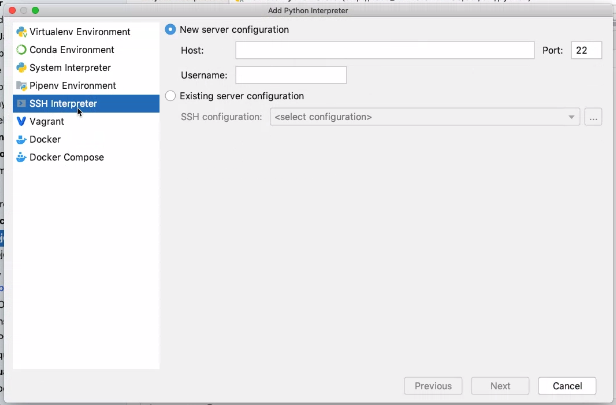Click the Previous button
The width and height of the screenshot is (616, 405).
(433, 386)
